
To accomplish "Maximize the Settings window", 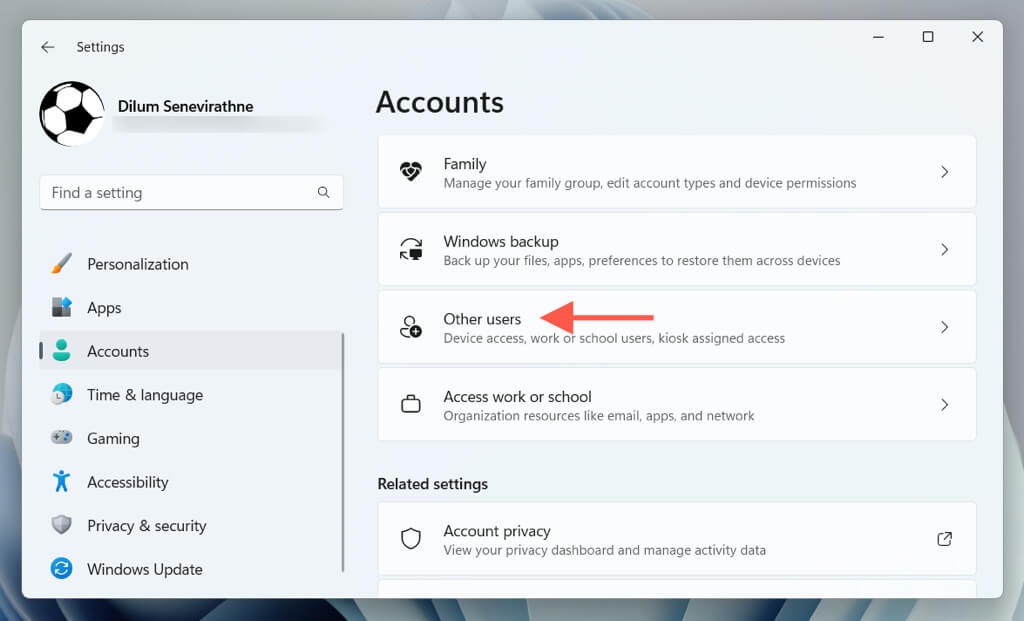I will [x=928, y=37].
